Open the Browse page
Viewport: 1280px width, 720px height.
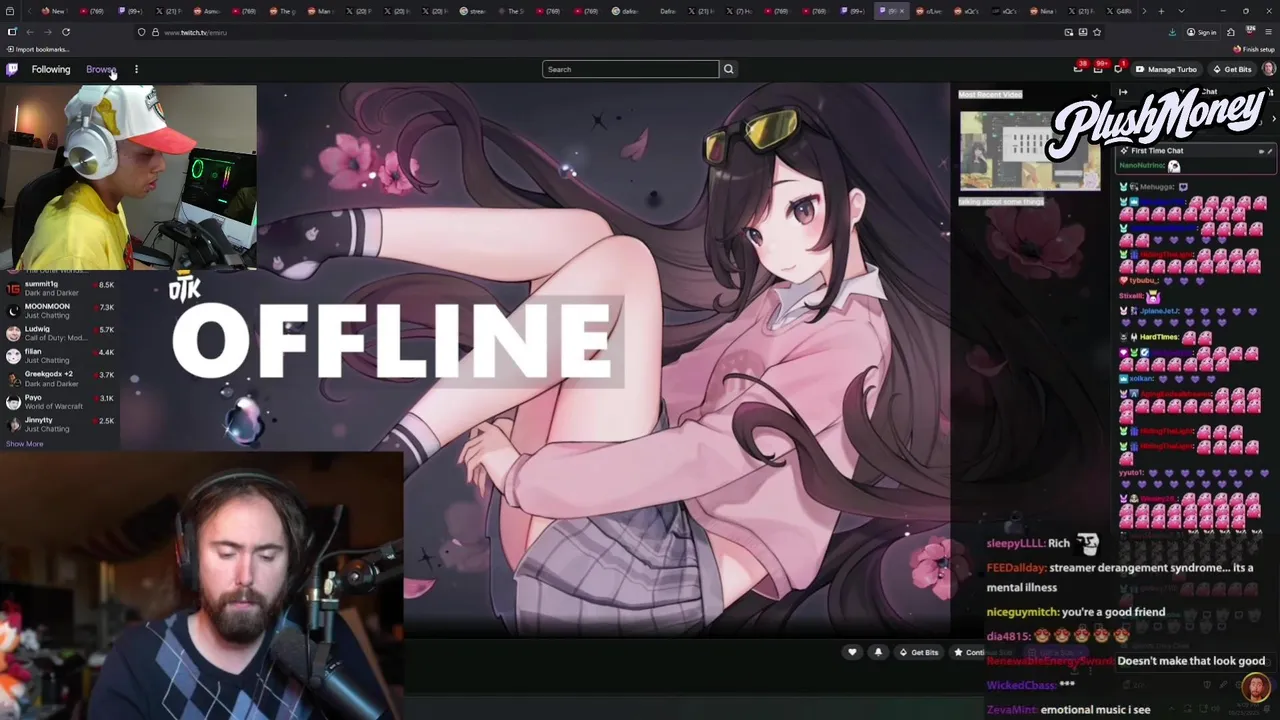click(101, 69)
